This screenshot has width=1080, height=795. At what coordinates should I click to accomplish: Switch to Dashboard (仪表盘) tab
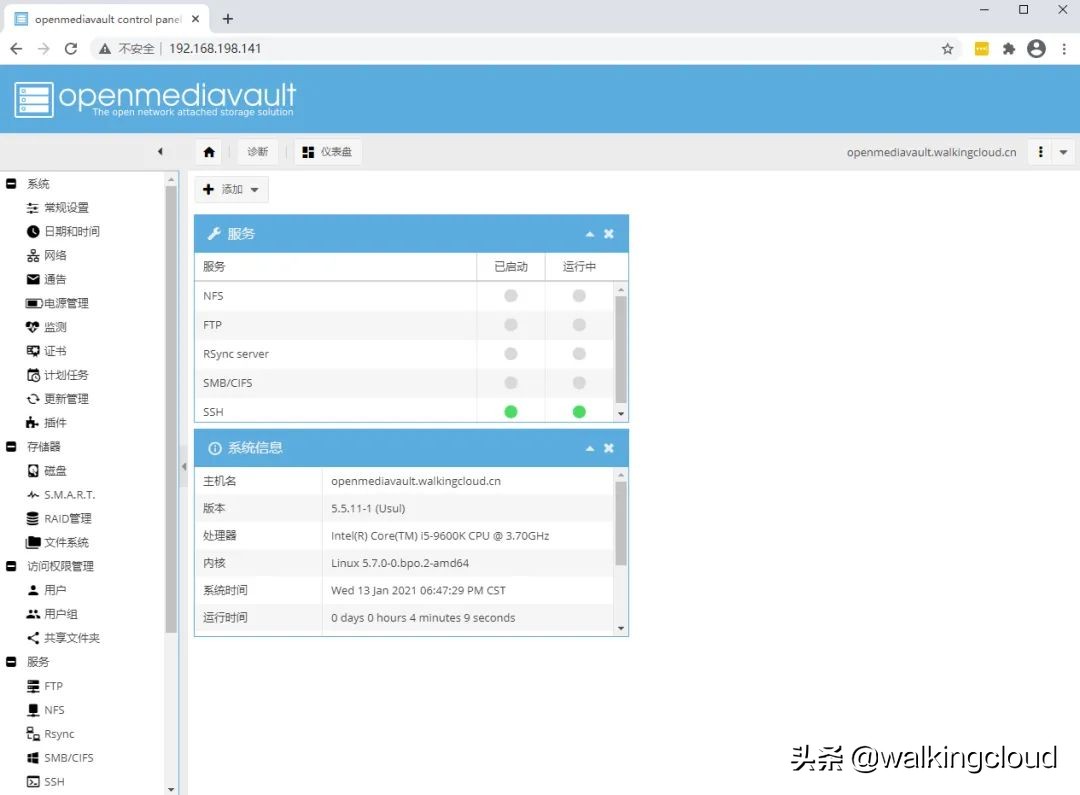pyautogui.click(x=328, y=152)
